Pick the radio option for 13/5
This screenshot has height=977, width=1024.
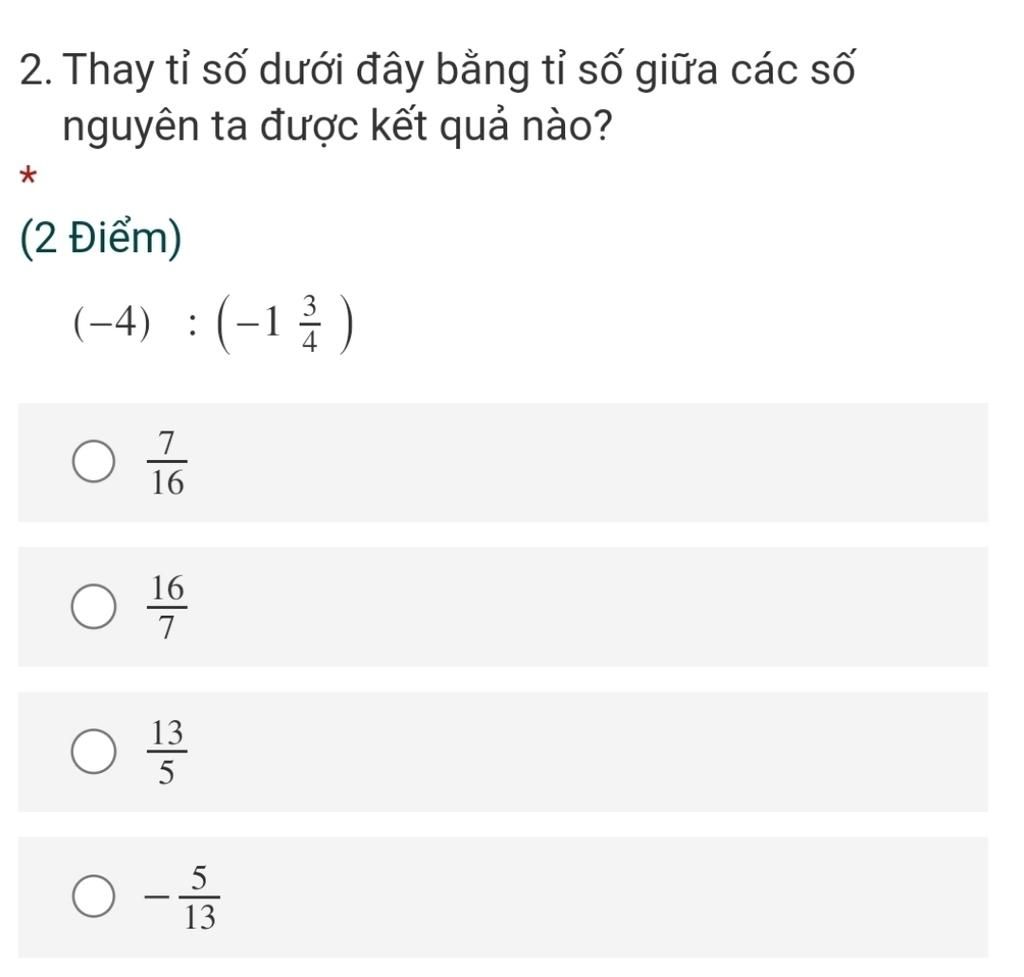(x=93, y=753)
